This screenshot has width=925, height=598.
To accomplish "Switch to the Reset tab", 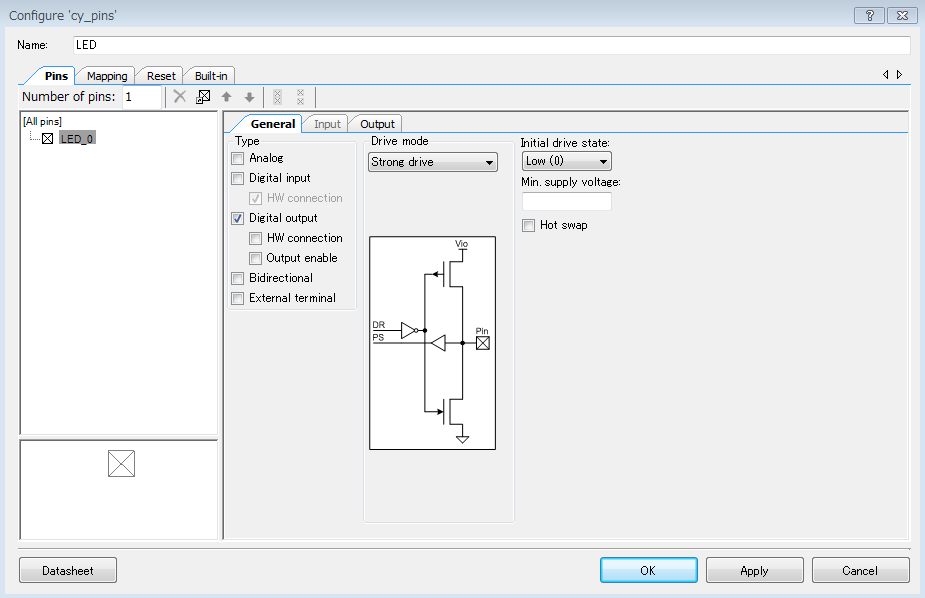I will 161,76.
